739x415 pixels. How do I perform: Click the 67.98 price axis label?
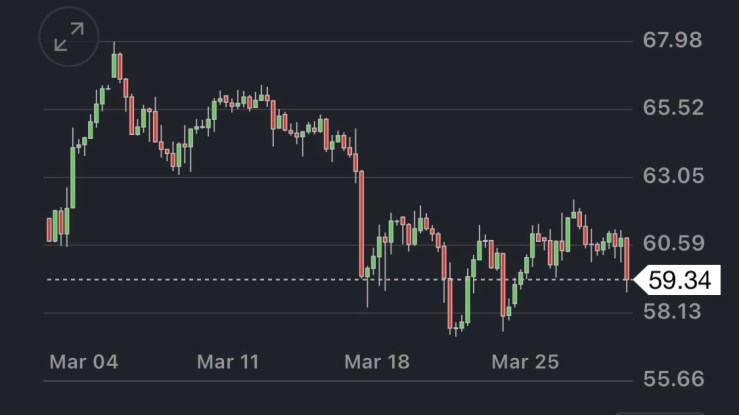click(671, 41)
